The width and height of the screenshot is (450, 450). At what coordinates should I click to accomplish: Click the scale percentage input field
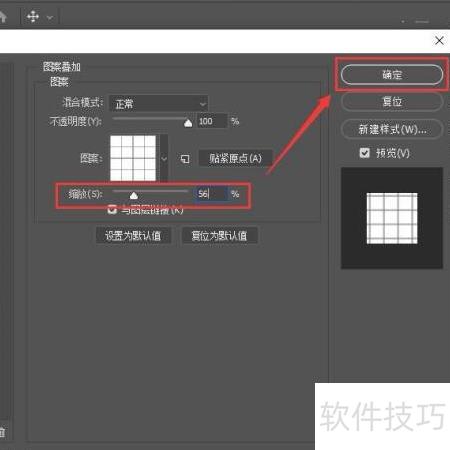tap(211, 194)
